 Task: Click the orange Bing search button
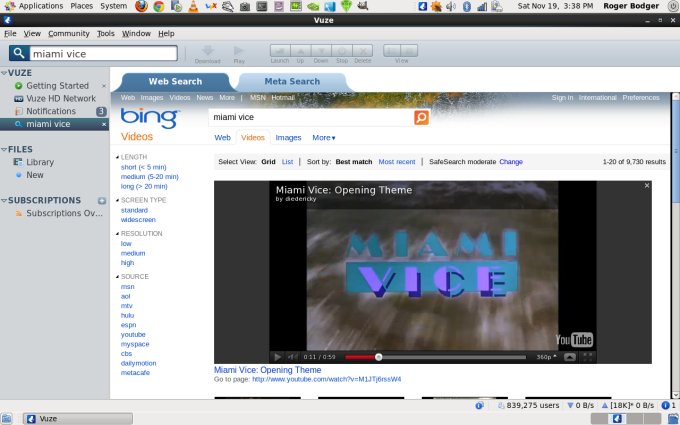(x=422, y=117)
